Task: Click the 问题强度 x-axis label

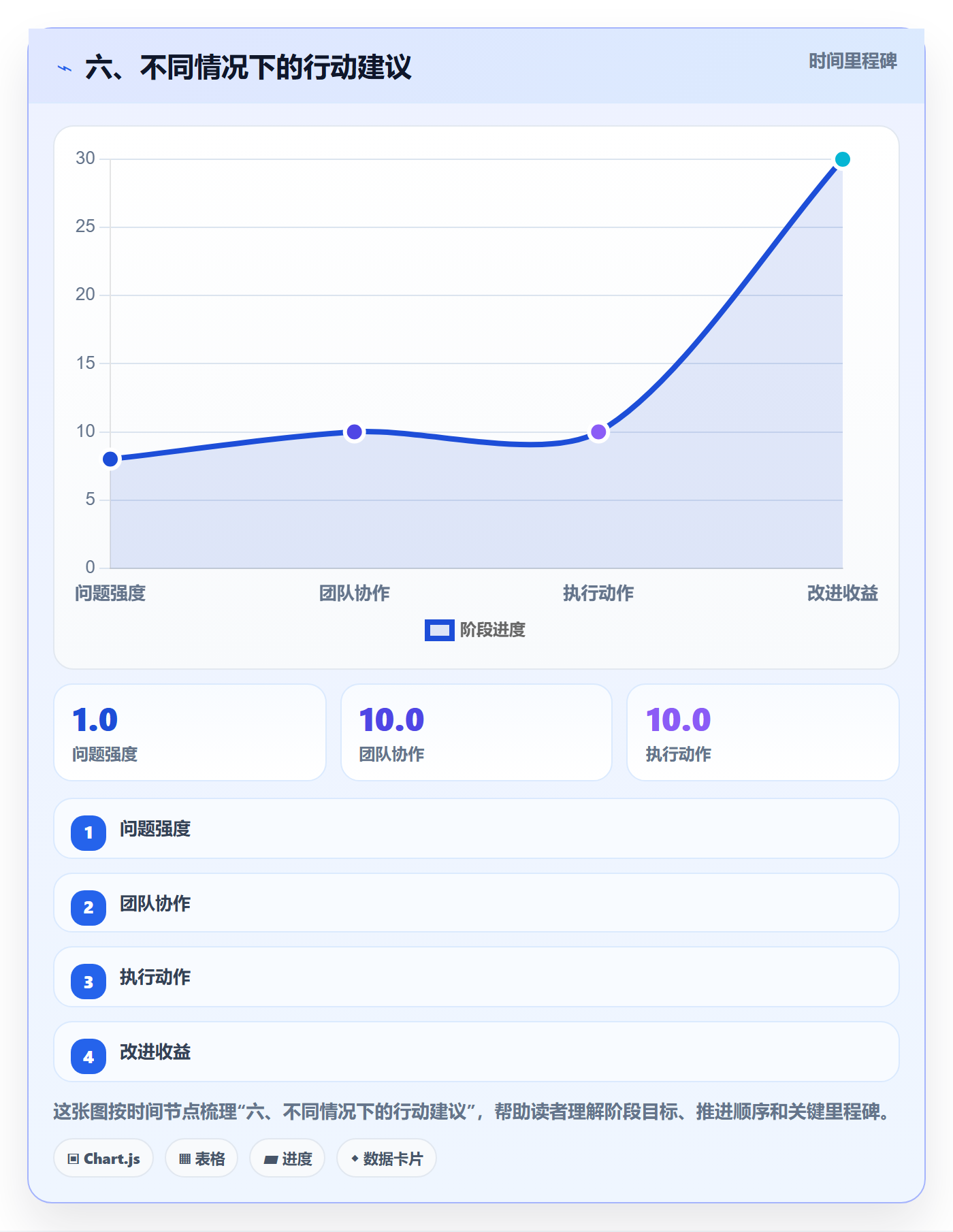Action: click(110, 593)
